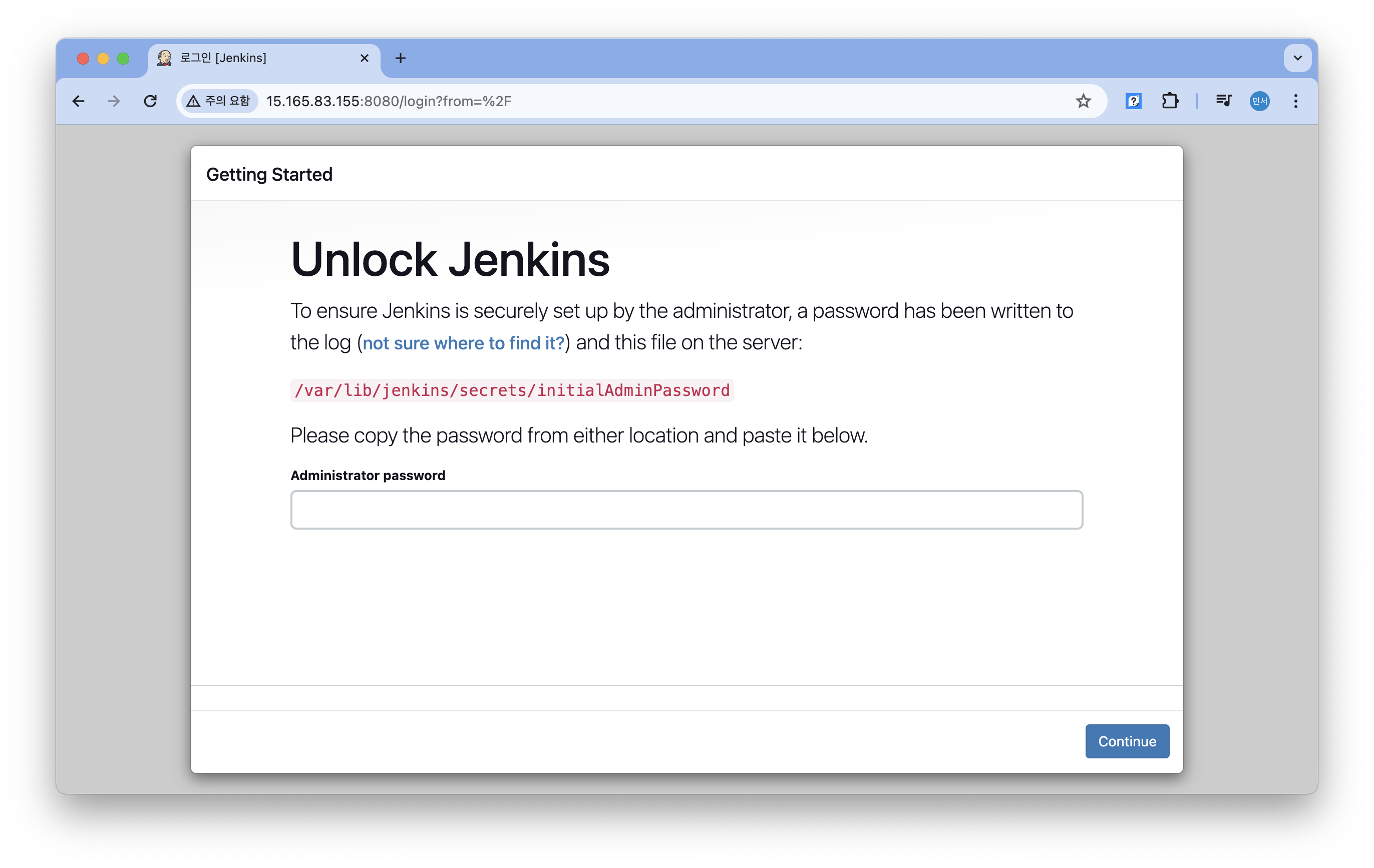1374x868 pixels.
Task: Expand the tab search chevron
Action: 1297,58
